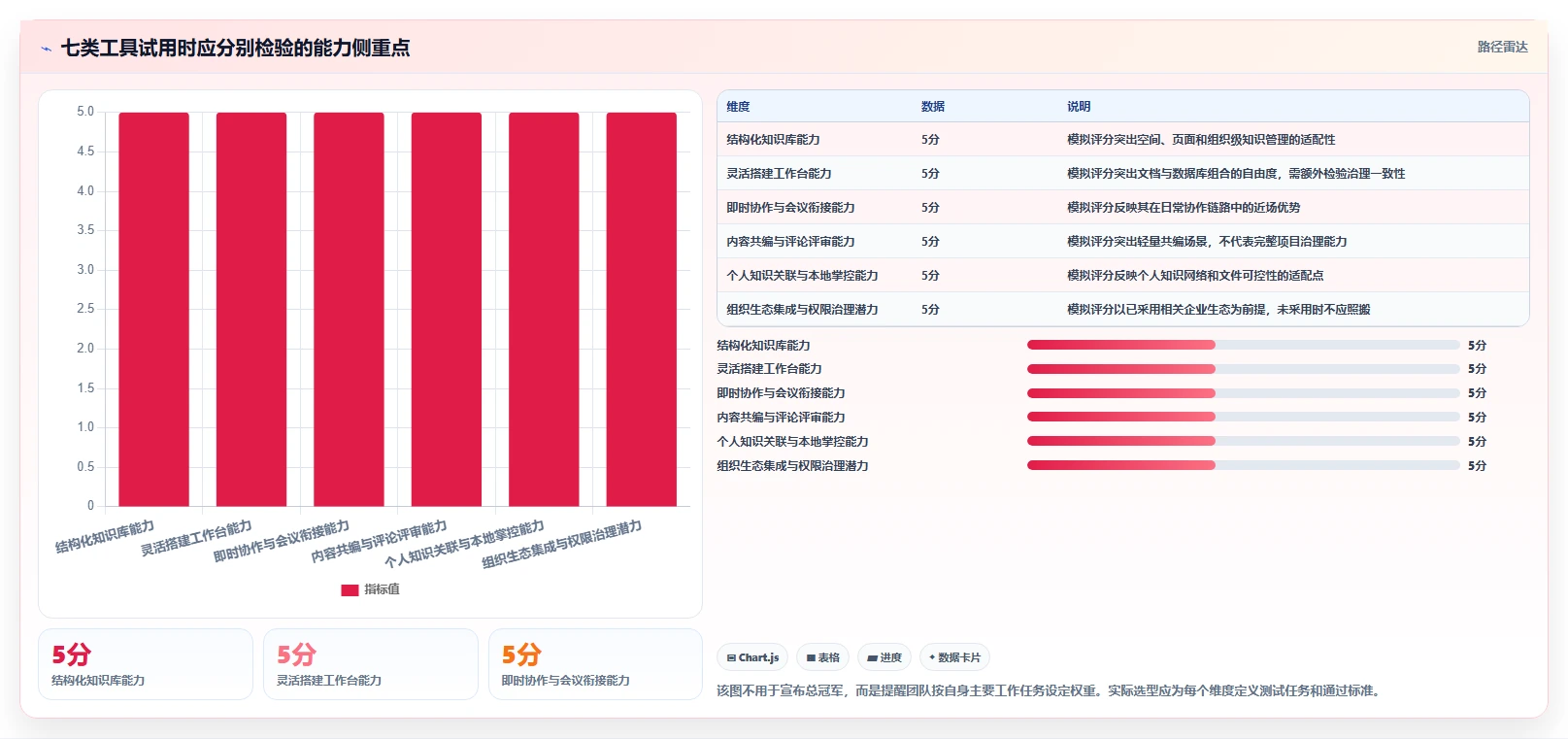Click the 数据 column header
The height and width of the screenshot is (739, 1568).
[x=933, y=107]
